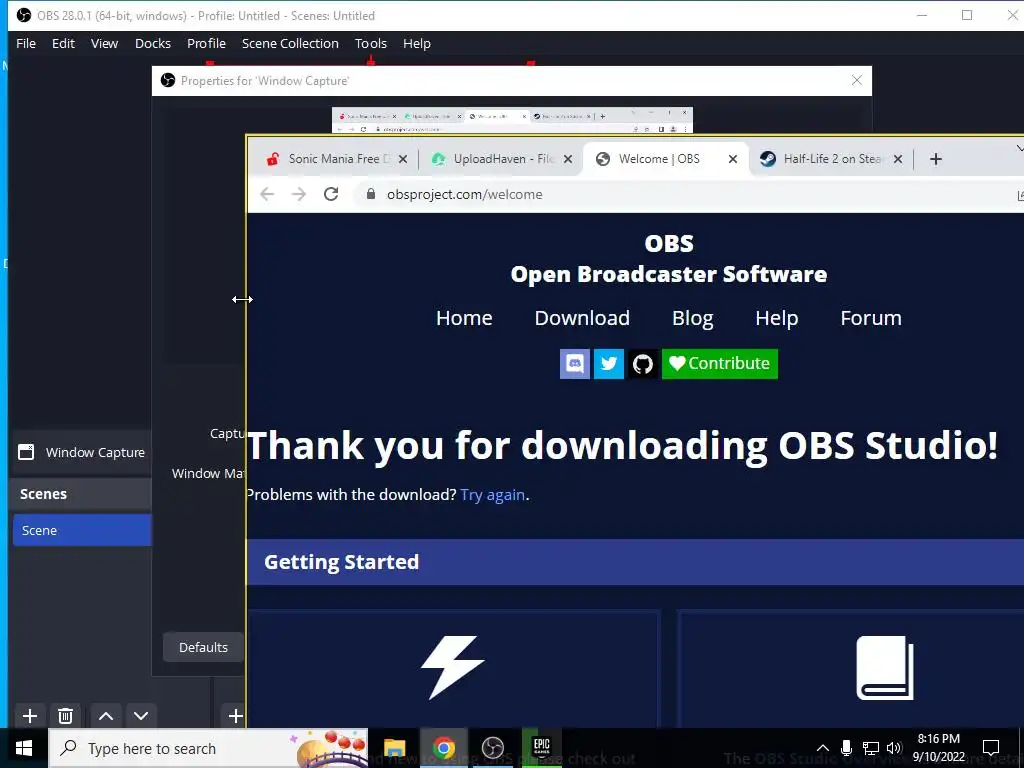The height and width of the screenshot is (768, 1024).
Task: Open Epic Games launcher from taskbar
Action: pos(541,747)
